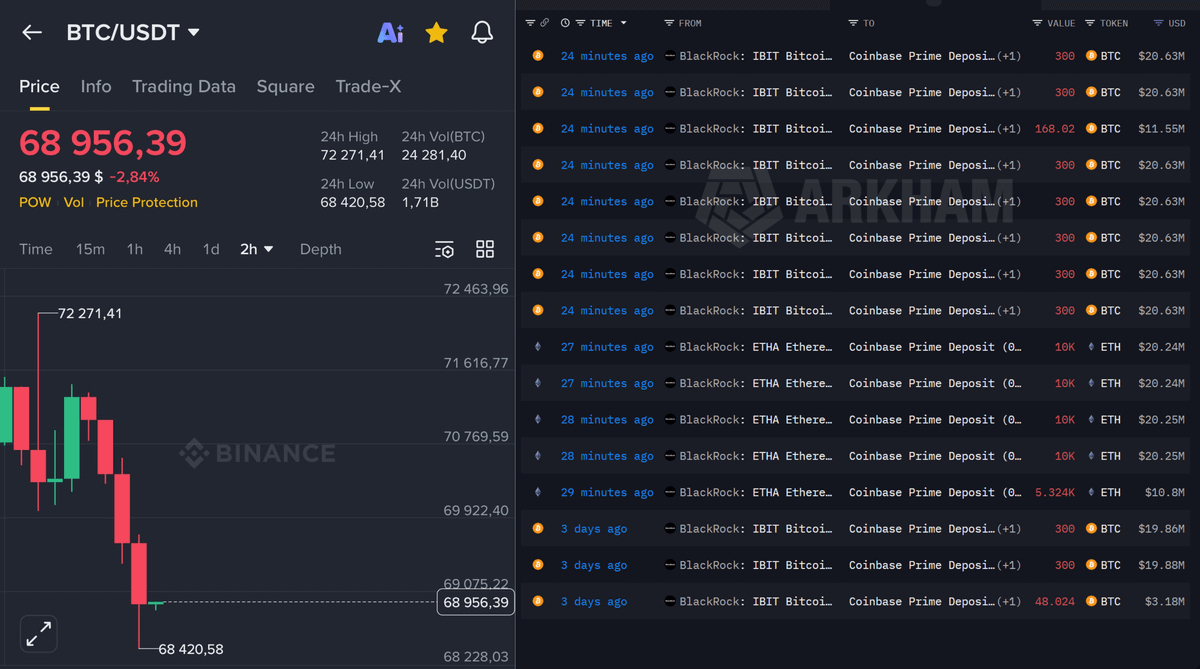Screen dimensions: 1200x669
Task: Open the leftmost filter icon in Arkham header
Action: 531,23
